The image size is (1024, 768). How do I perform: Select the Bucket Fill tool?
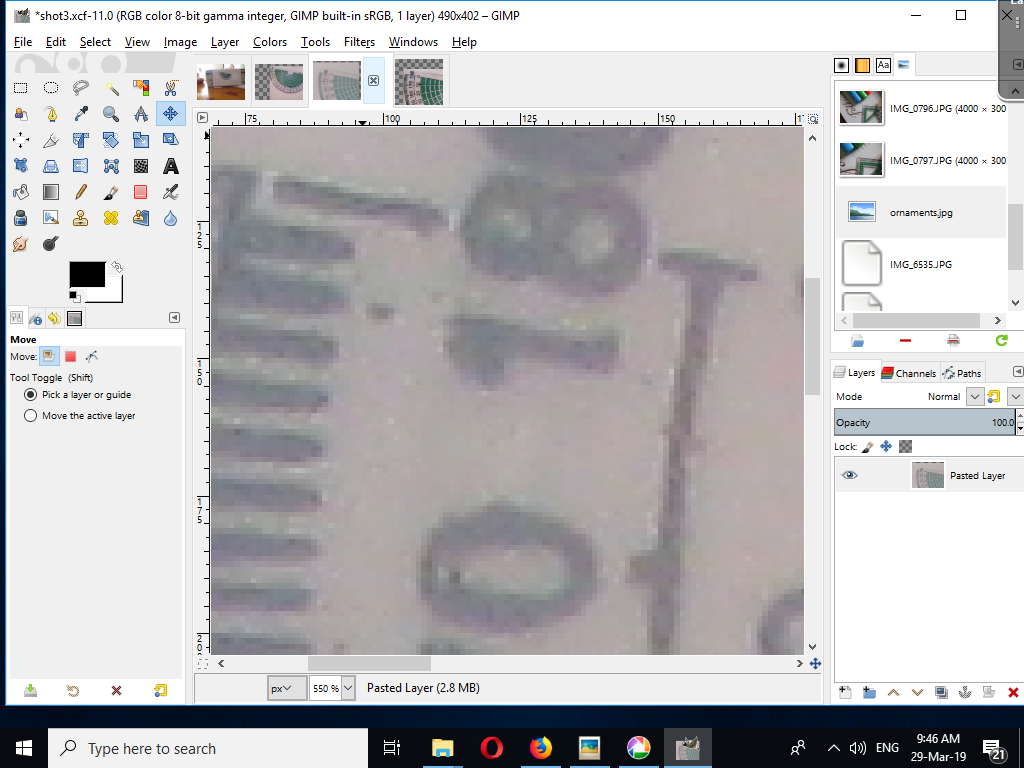click(20, 191)
